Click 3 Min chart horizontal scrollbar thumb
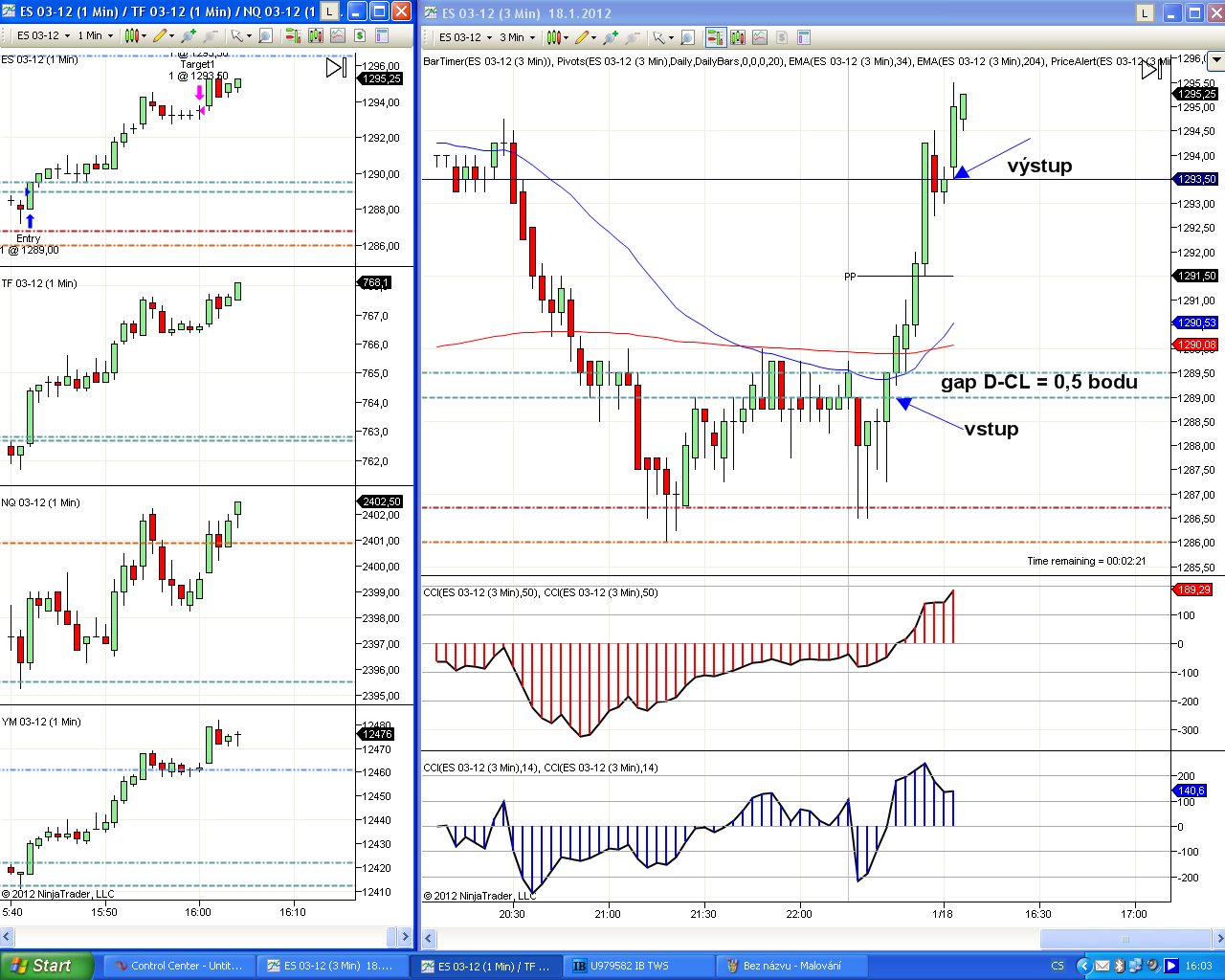 point(1125,939)
